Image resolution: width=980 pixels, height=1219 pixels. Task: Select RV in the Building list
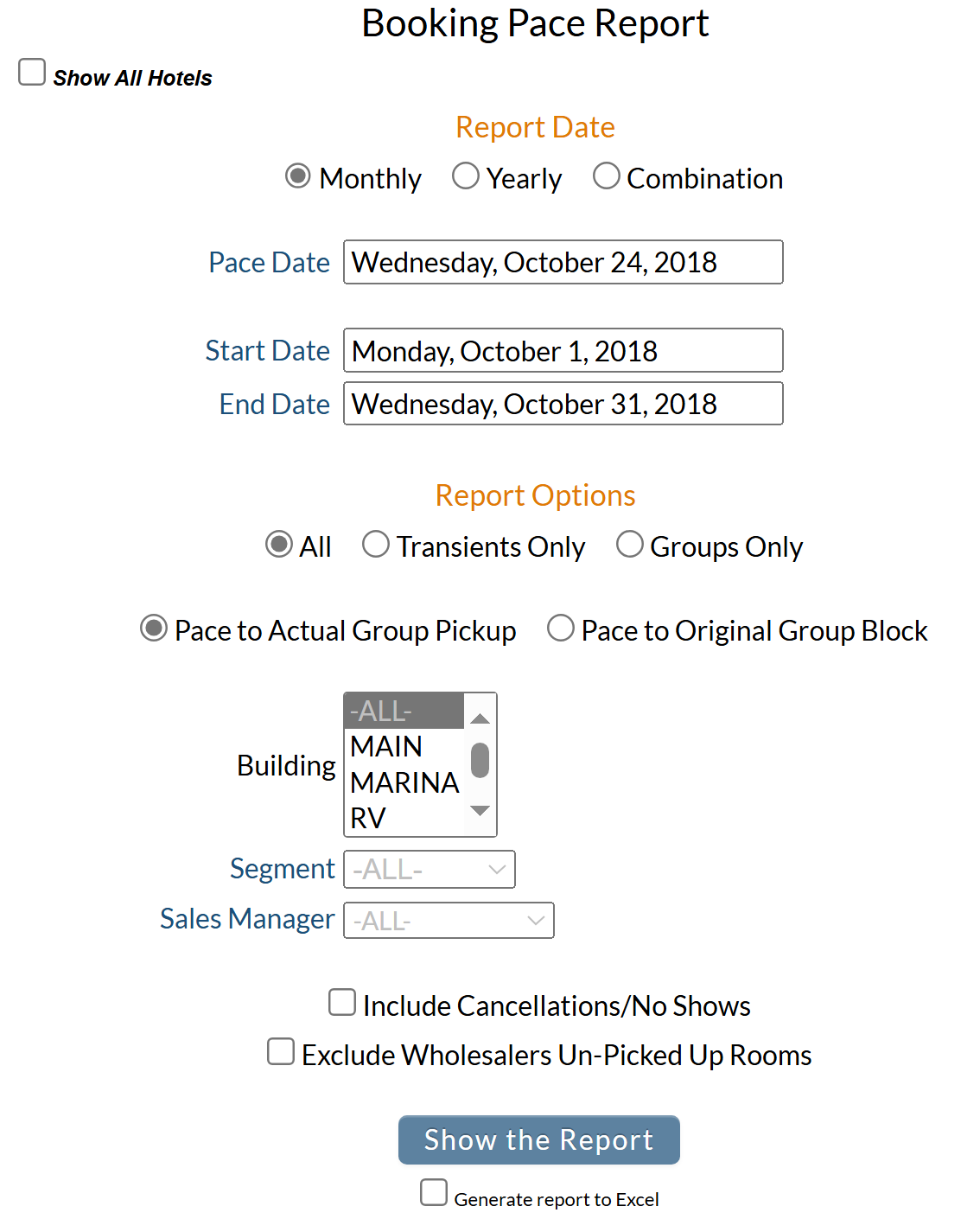click(x=370, y=818)
